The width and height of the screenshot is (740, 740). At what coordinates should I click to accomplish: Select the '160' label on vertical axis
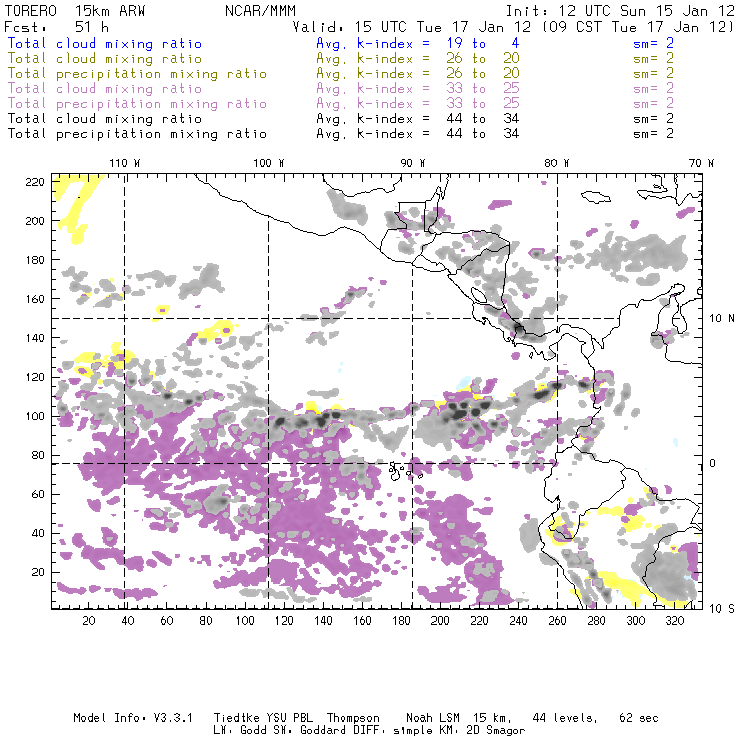pos(35,299)
